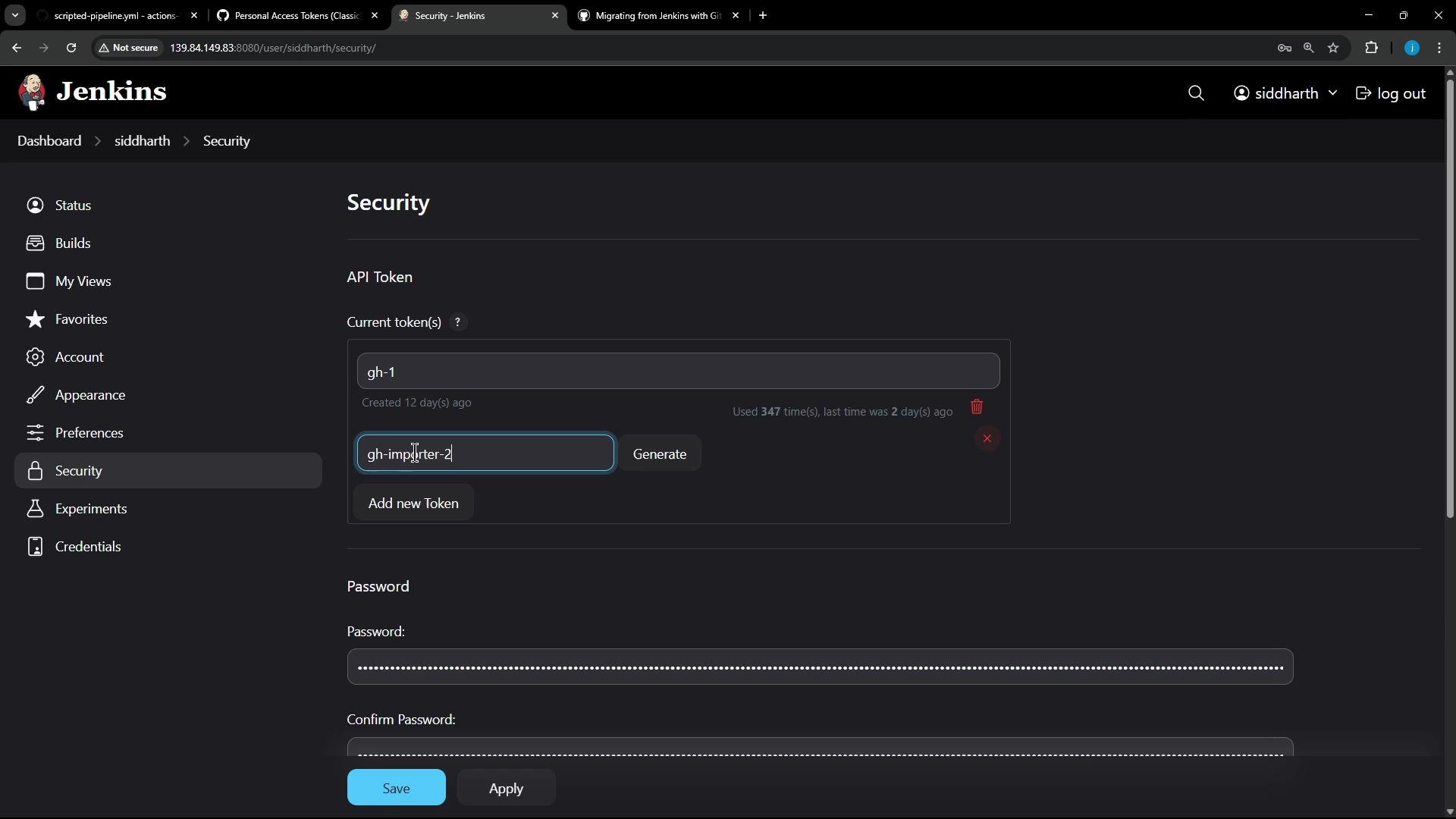The height and width of the screenshot is (819, 1456).
Task: Expand the siddharth user dropdown chevron
Action: click(1332, 93)
